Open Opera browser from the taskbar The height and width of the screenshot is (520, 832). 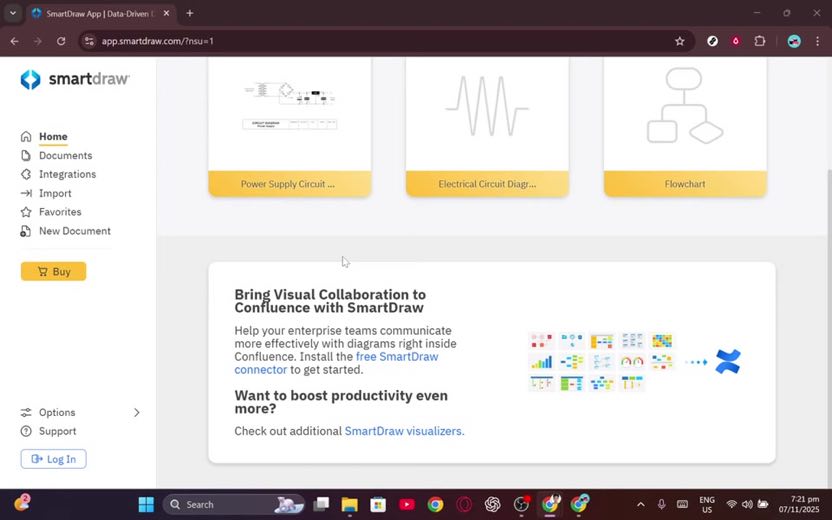[x=464, y=504]
